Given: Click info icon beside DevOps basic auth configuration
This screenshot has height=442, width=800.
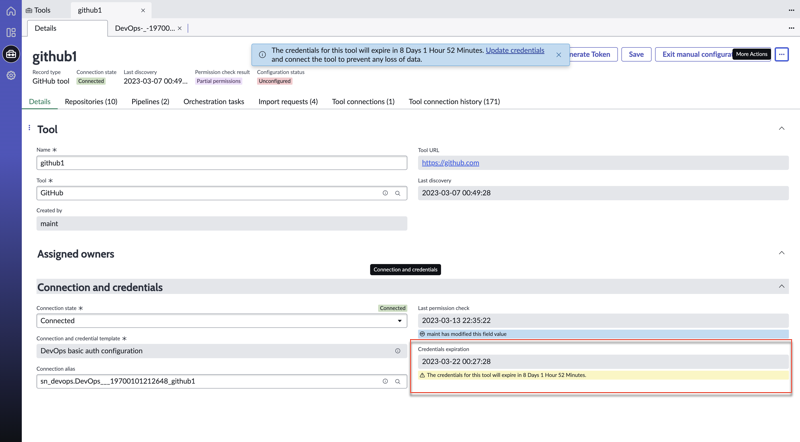Looking at the screenshot, I should (397, 351).
